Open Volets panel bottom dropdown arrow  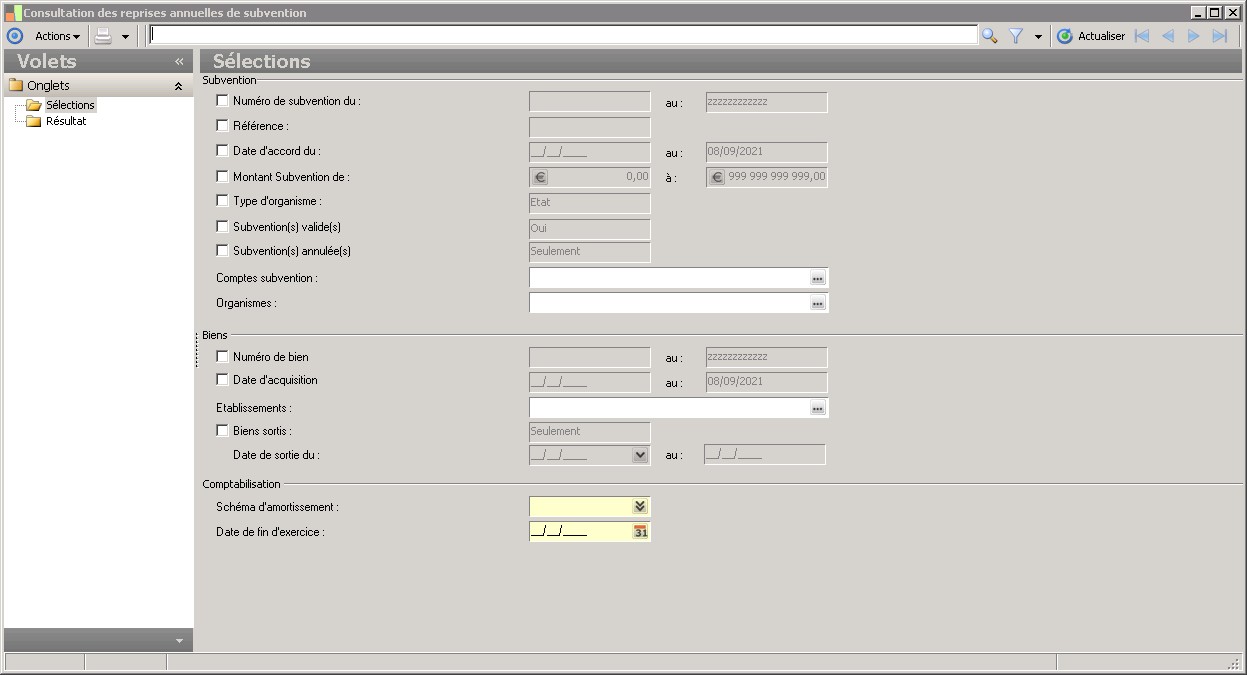[179, 640]
